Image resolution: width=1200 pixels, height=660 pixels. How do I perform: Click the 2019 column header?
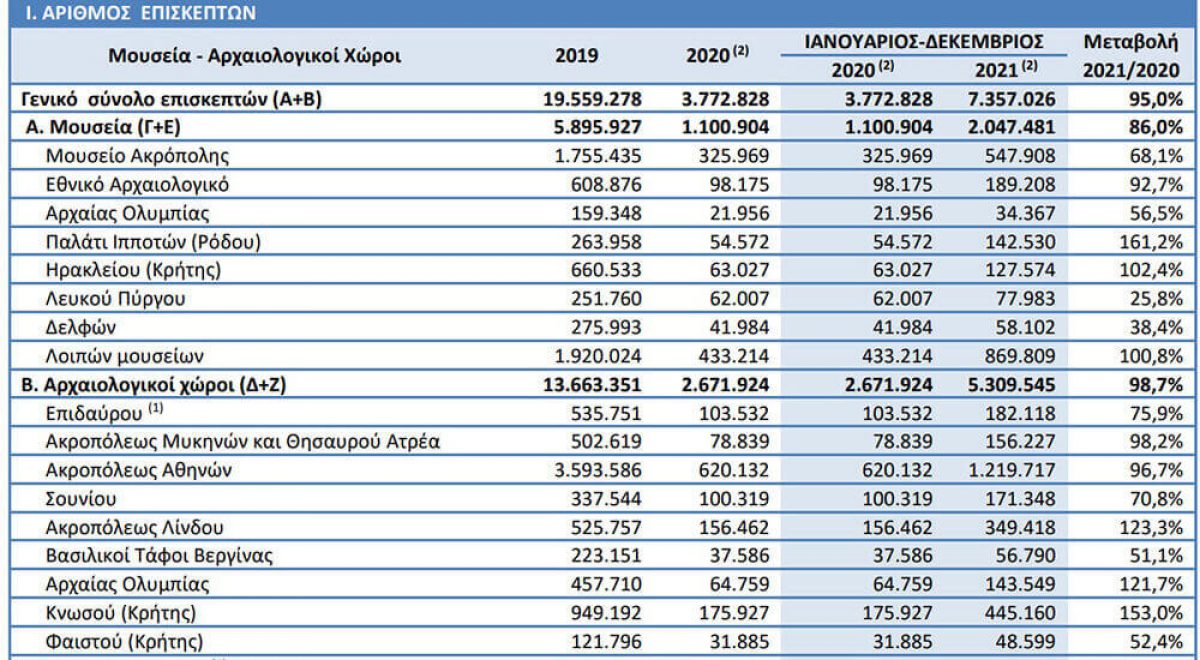coord(576,56)
